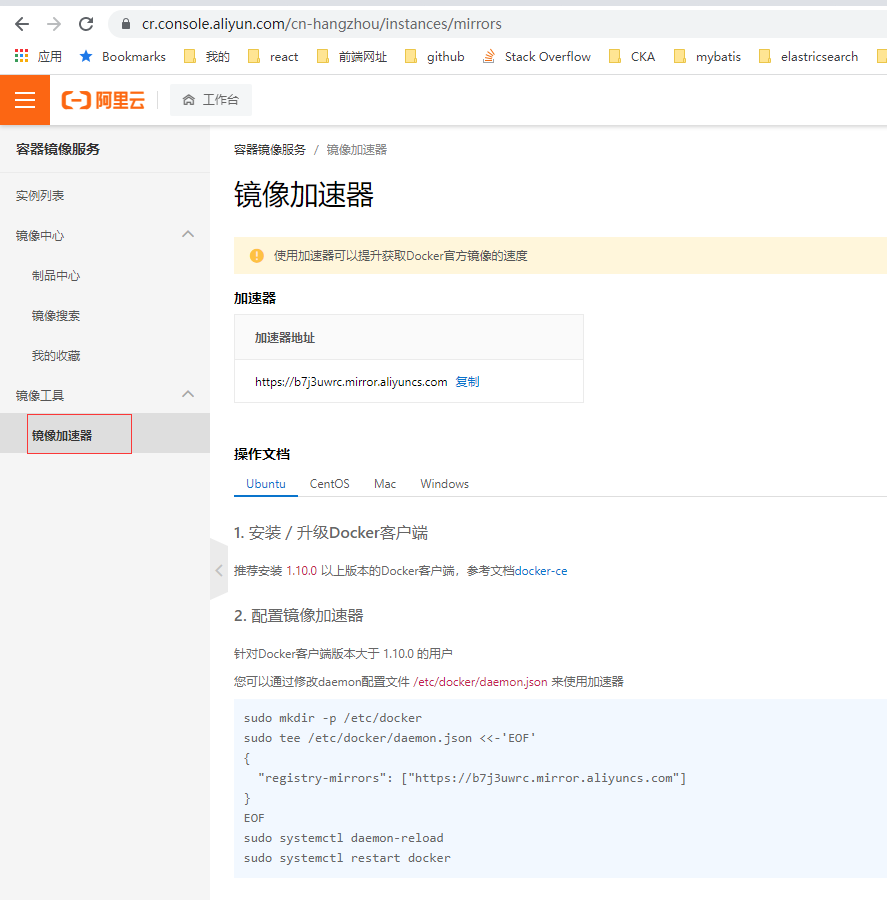Collapse the 镜像工具 section chevron

click(x=188, y=394)
